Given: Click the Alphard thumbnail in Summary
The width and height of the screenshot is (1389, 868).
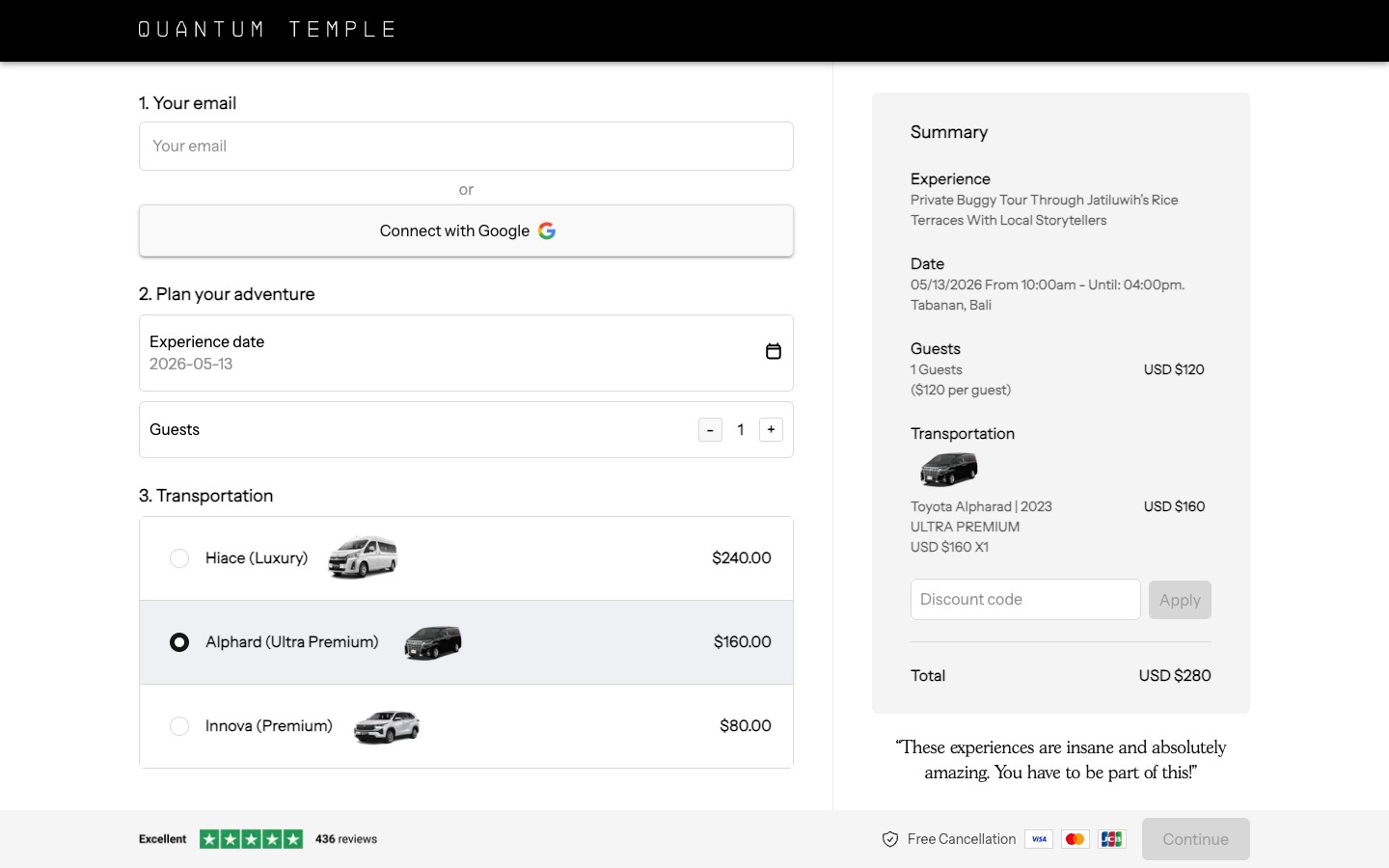Looking at the screenshot, I should tap(948, 470).
